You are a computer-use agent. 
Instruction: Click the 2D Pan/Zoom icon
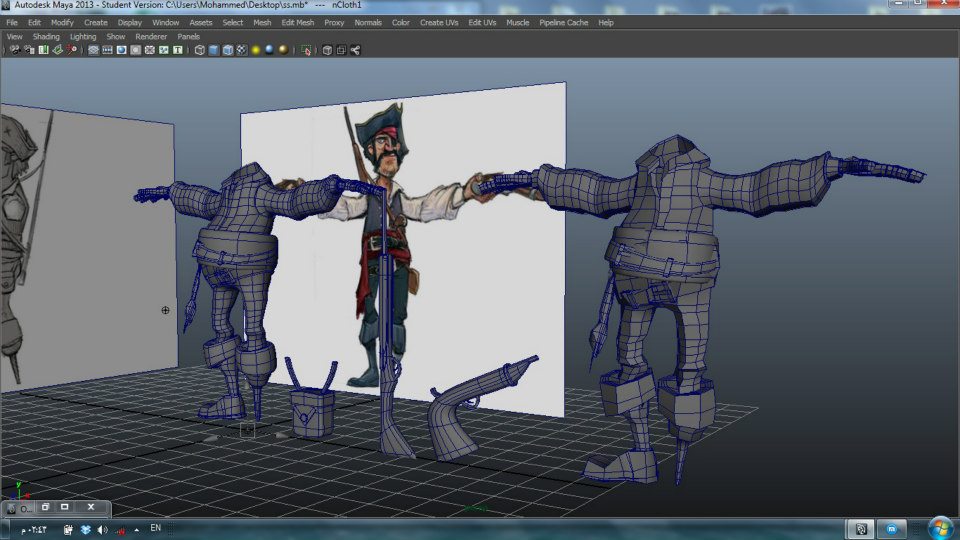(72, 50)
